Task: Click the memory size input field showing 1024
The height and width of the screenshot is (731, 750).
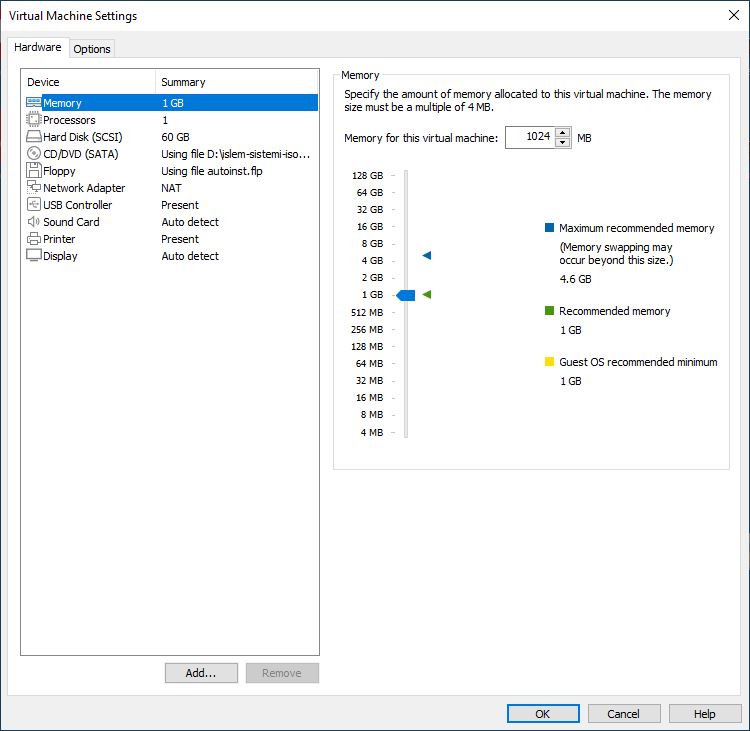Action: pyautogui.click(x=530, y=137)
